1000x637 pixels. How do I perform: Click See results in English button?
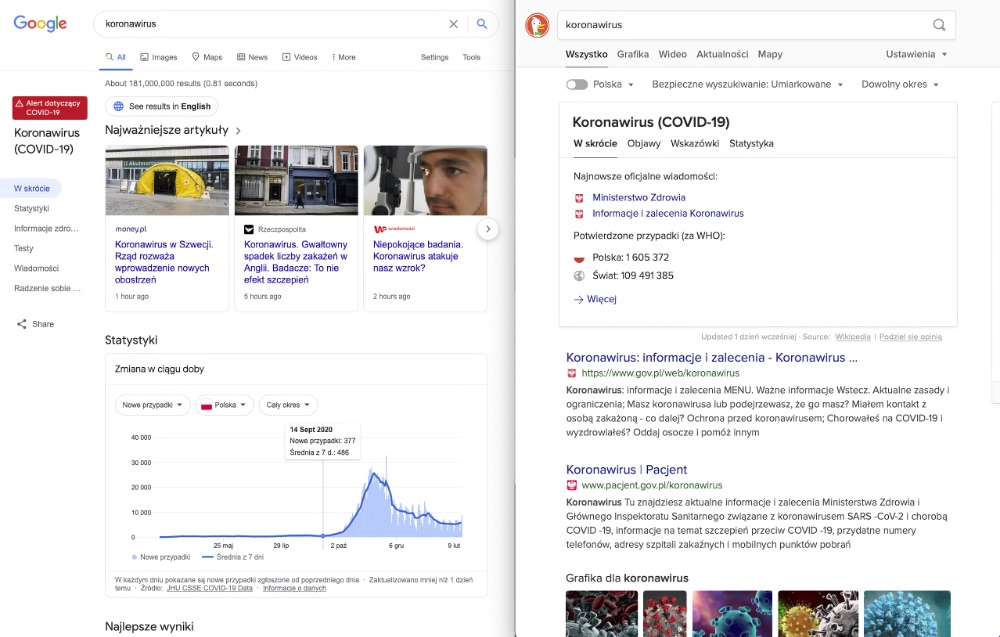pyautogui.click(x=162, y=106)
